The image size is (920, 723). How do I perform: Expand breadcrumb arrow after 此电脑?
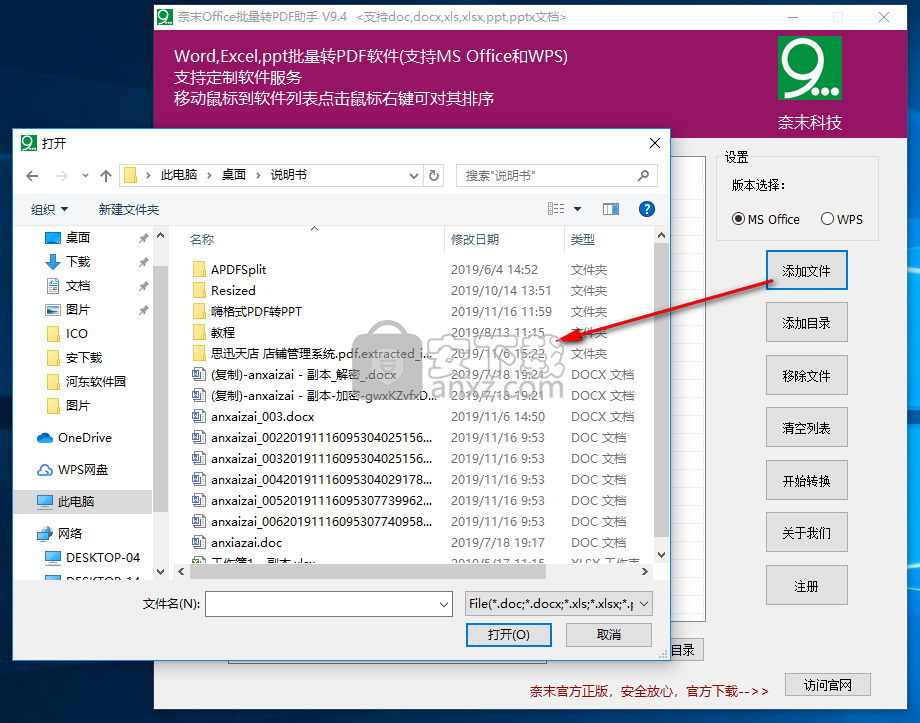click(209, 175)
